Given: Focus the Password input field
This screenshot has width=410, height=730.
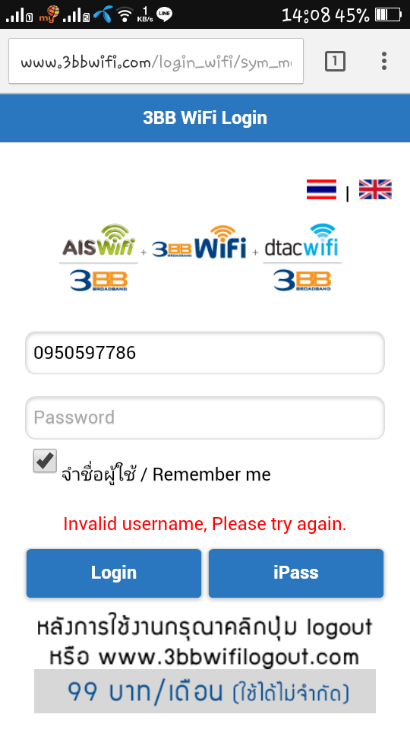Looking at the screenshot, I should point(205,418).
